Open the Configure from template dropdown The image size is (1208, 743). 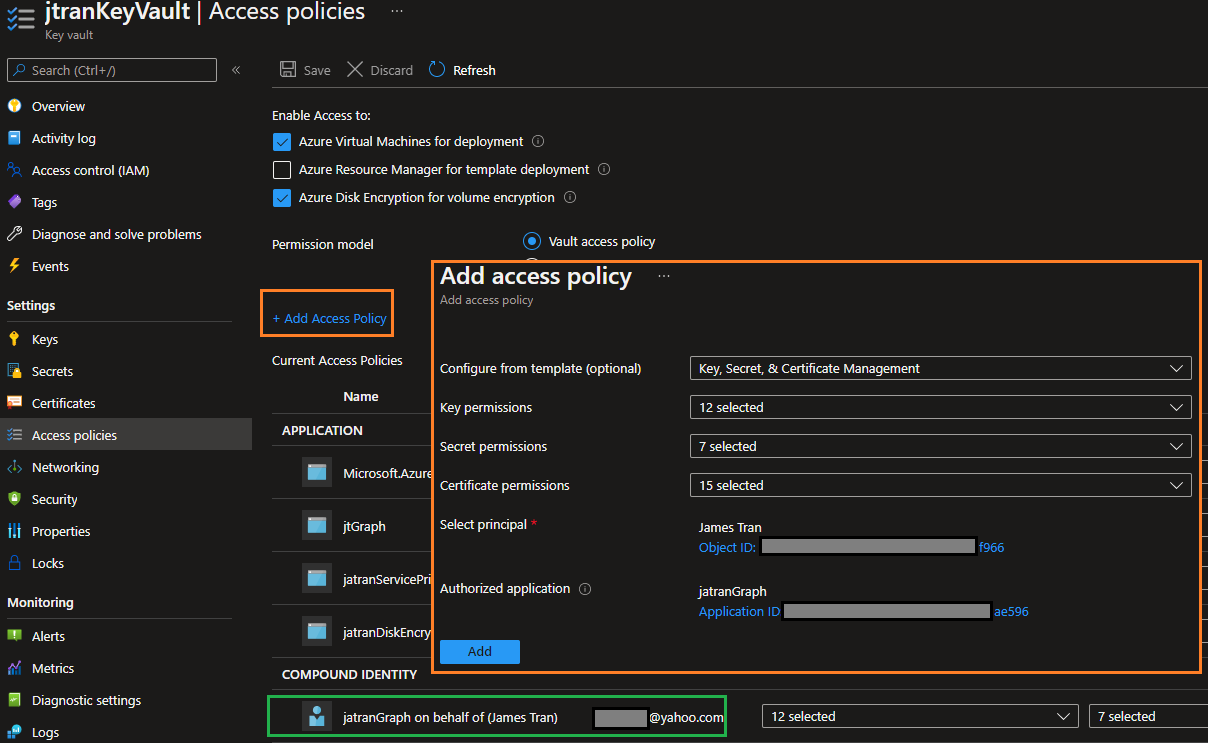[939, 368]
